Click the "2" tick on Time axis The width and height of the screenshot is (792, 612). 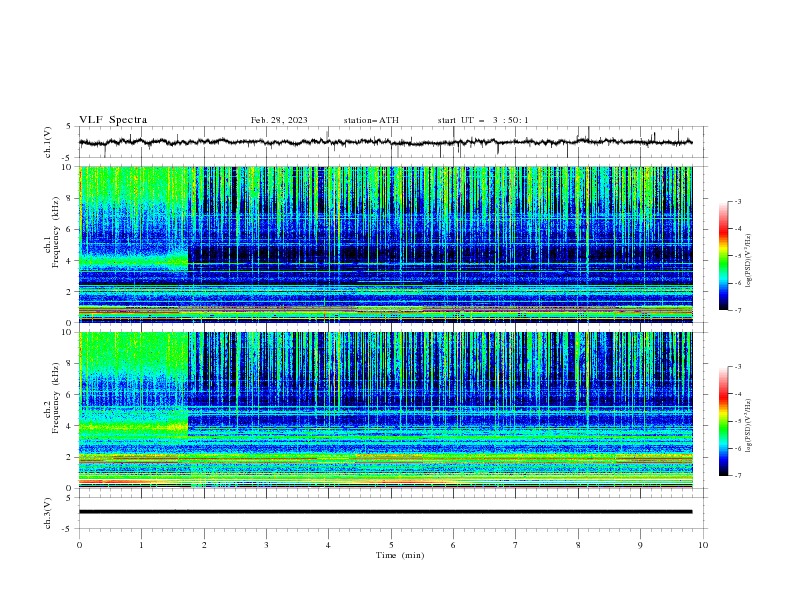[x=204, y=545]
